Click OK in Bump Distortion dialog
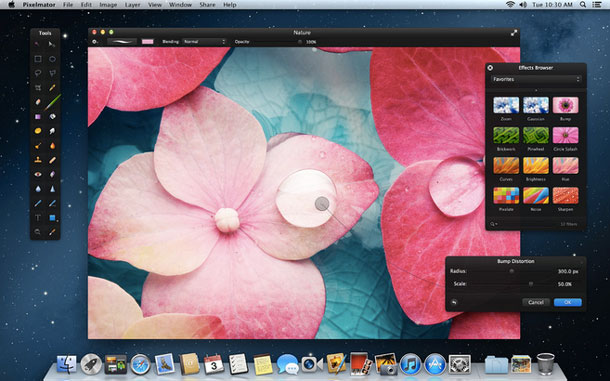Screen dimensions: 610x381 (568, 302)
